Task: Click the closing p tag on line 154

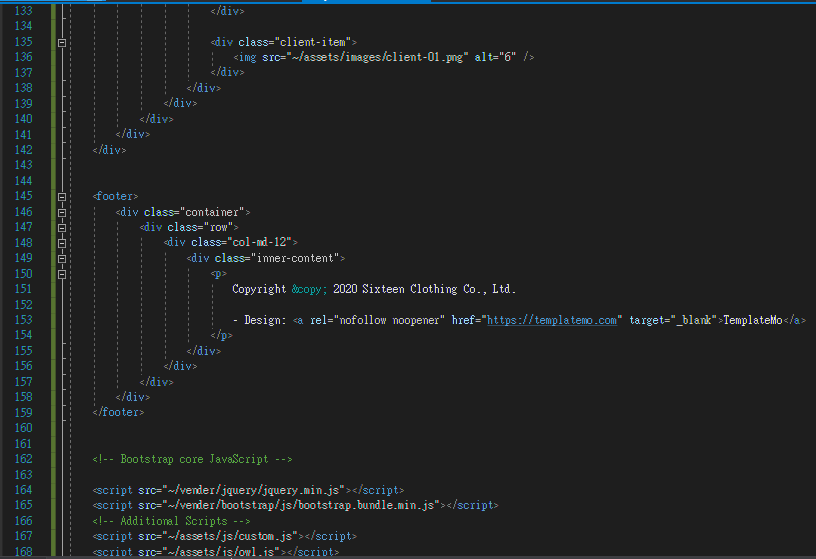Action: pos(222,335)
